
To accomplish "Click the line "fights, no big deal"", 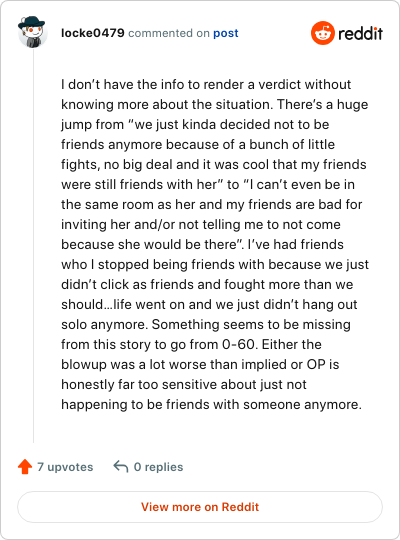I will 214,165.
